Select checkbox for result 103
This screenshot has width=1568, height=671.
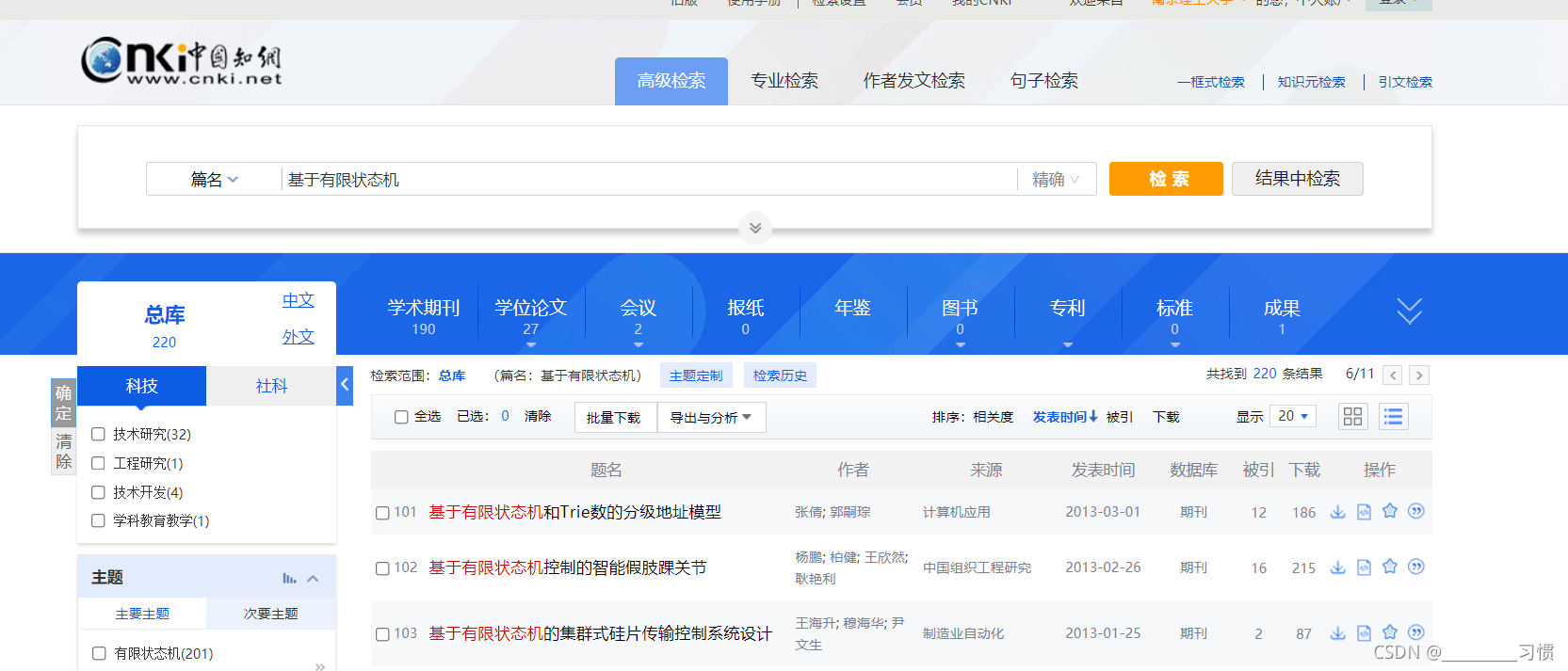coord(382,634)
